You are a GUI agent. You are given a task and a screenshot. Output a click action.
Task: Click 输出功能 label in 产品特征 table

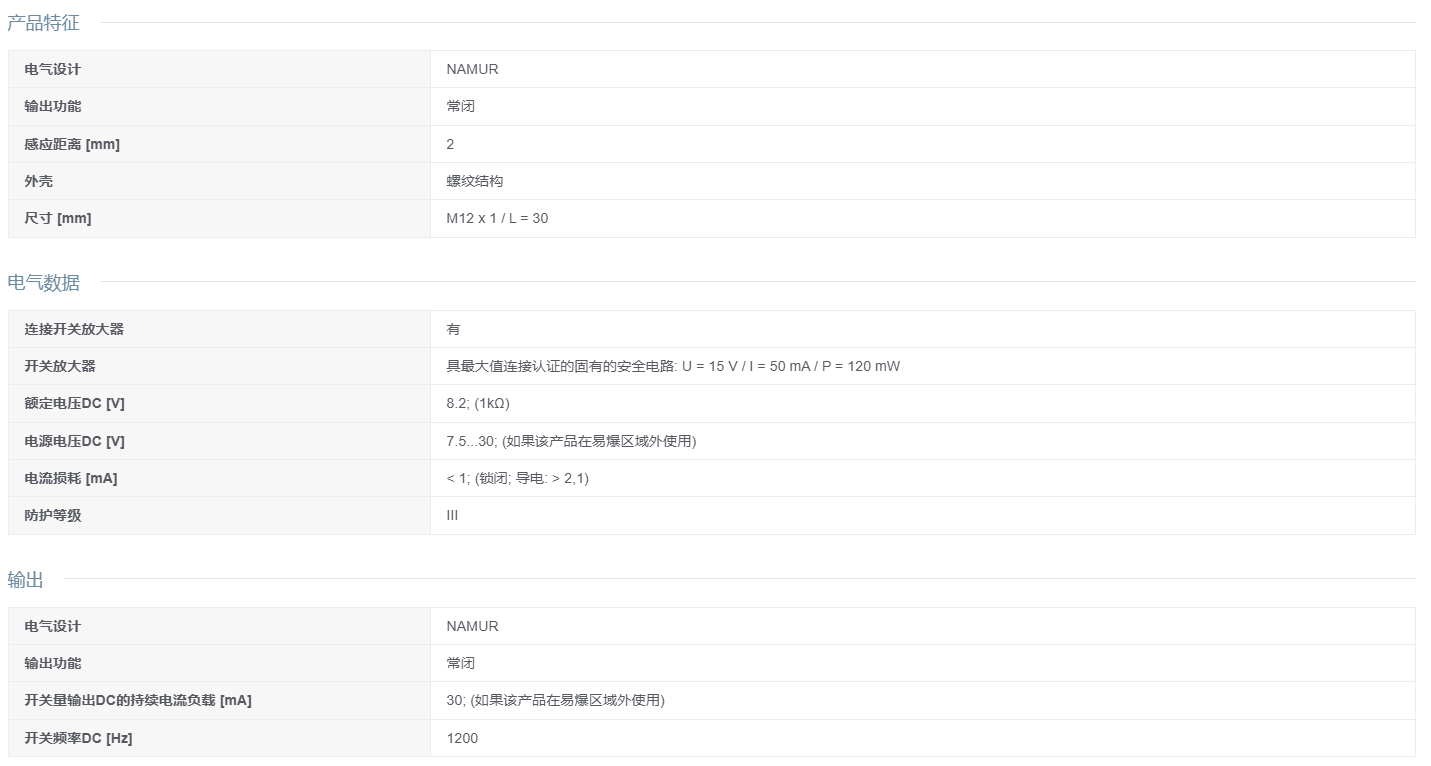click(x=53, y=106)
